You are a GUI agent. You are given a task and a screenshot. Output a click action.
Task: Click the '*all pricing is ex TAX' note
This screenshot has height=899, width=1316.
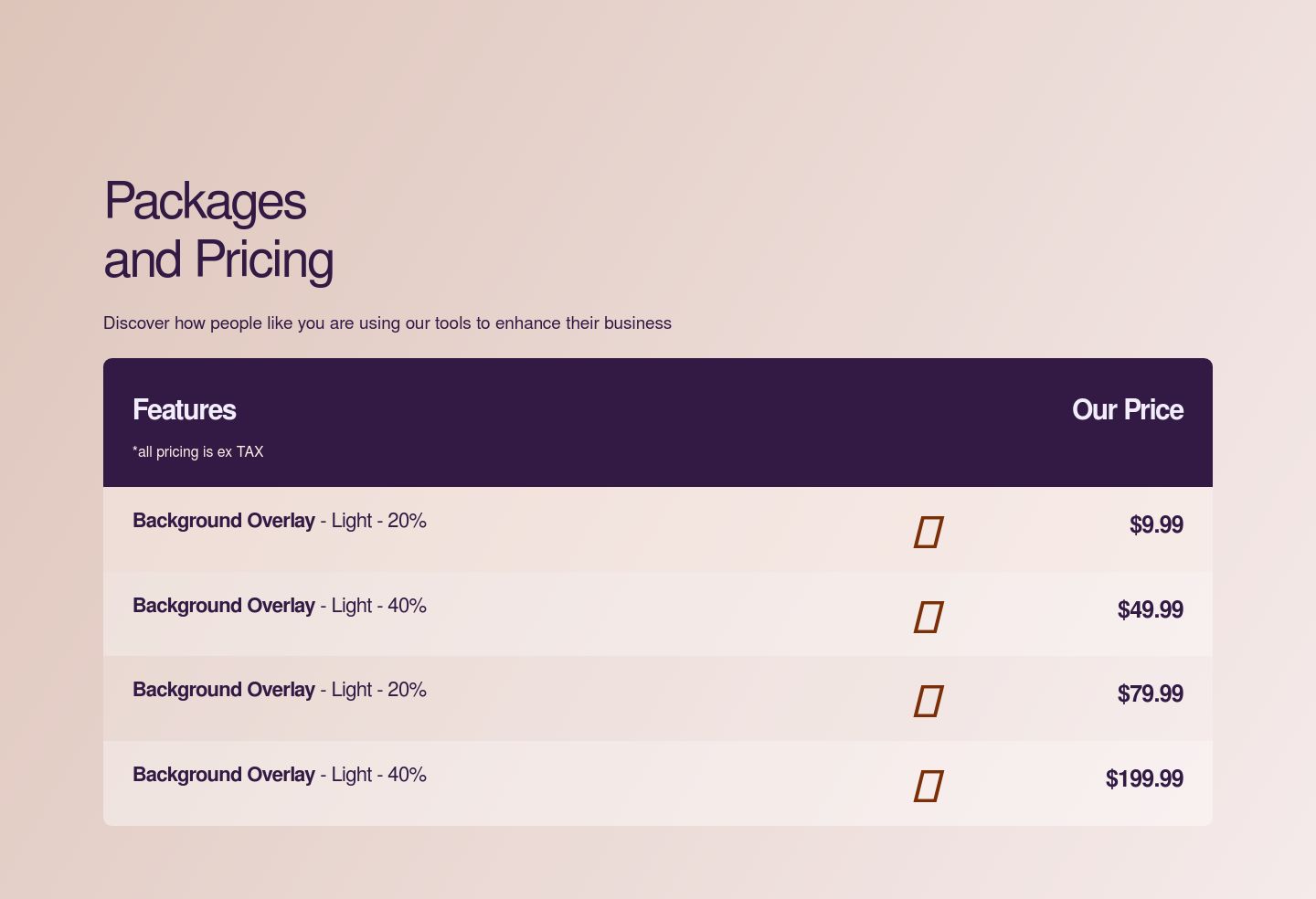198,451
